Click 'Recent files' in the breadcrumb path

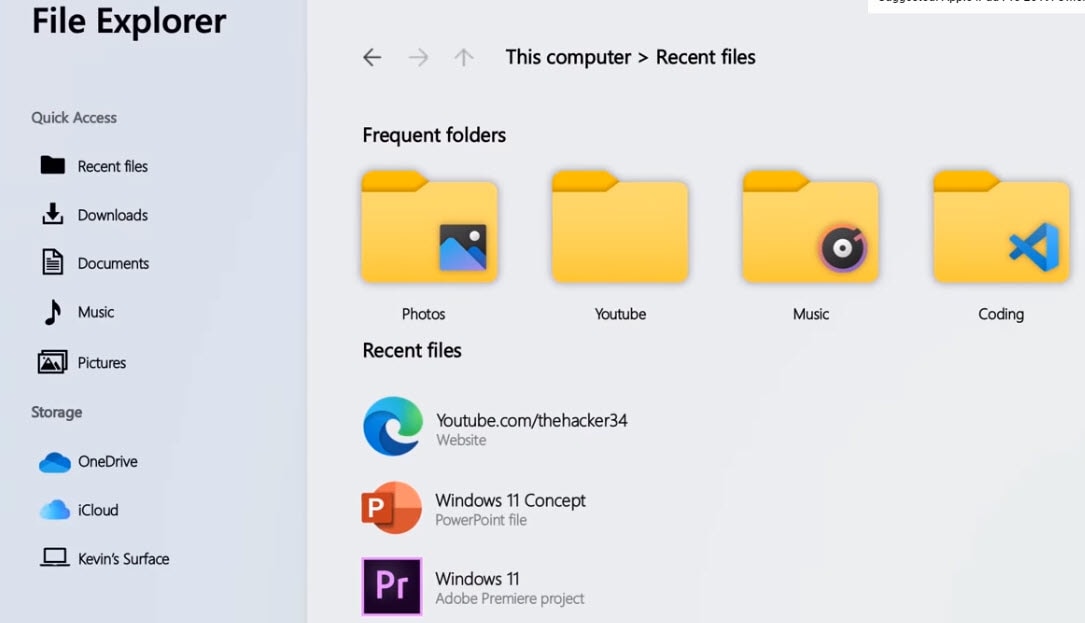(706, 57)
